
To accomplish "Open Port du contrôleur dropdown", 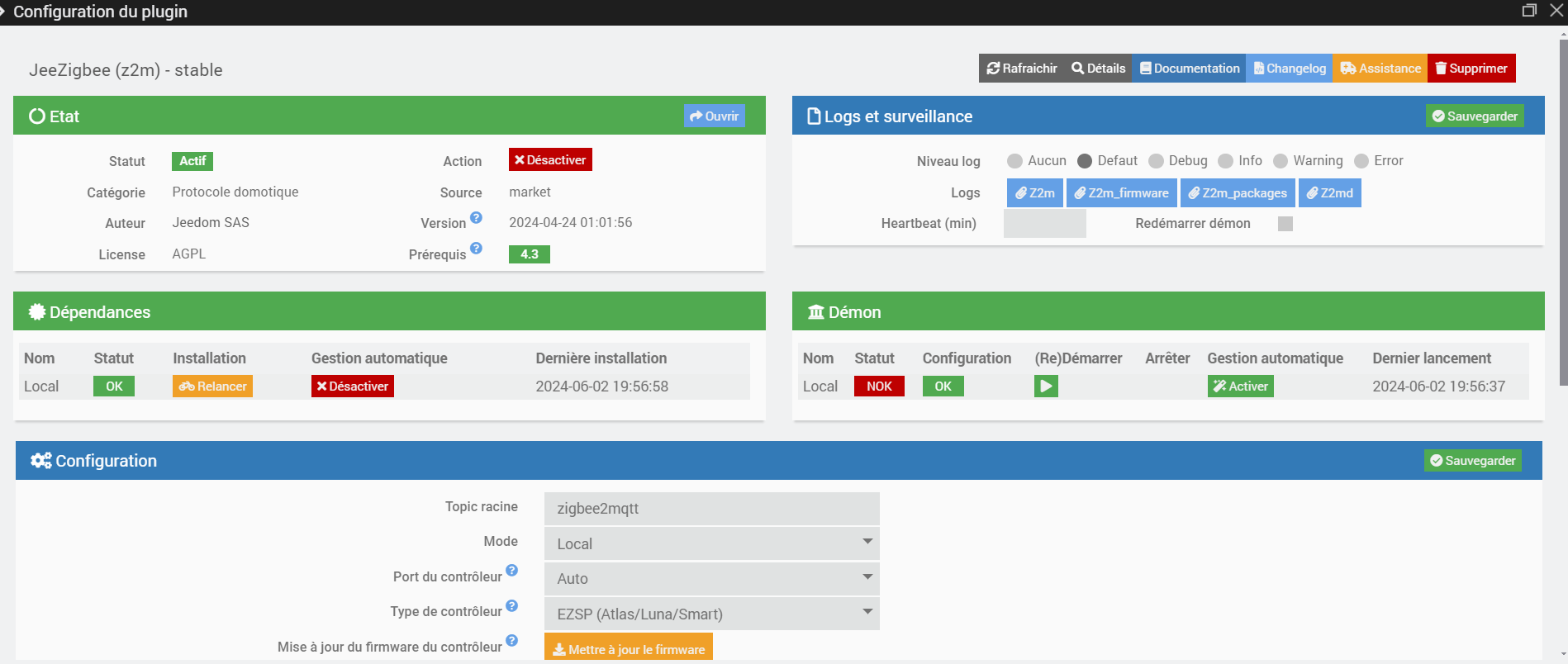I will 712,579.
